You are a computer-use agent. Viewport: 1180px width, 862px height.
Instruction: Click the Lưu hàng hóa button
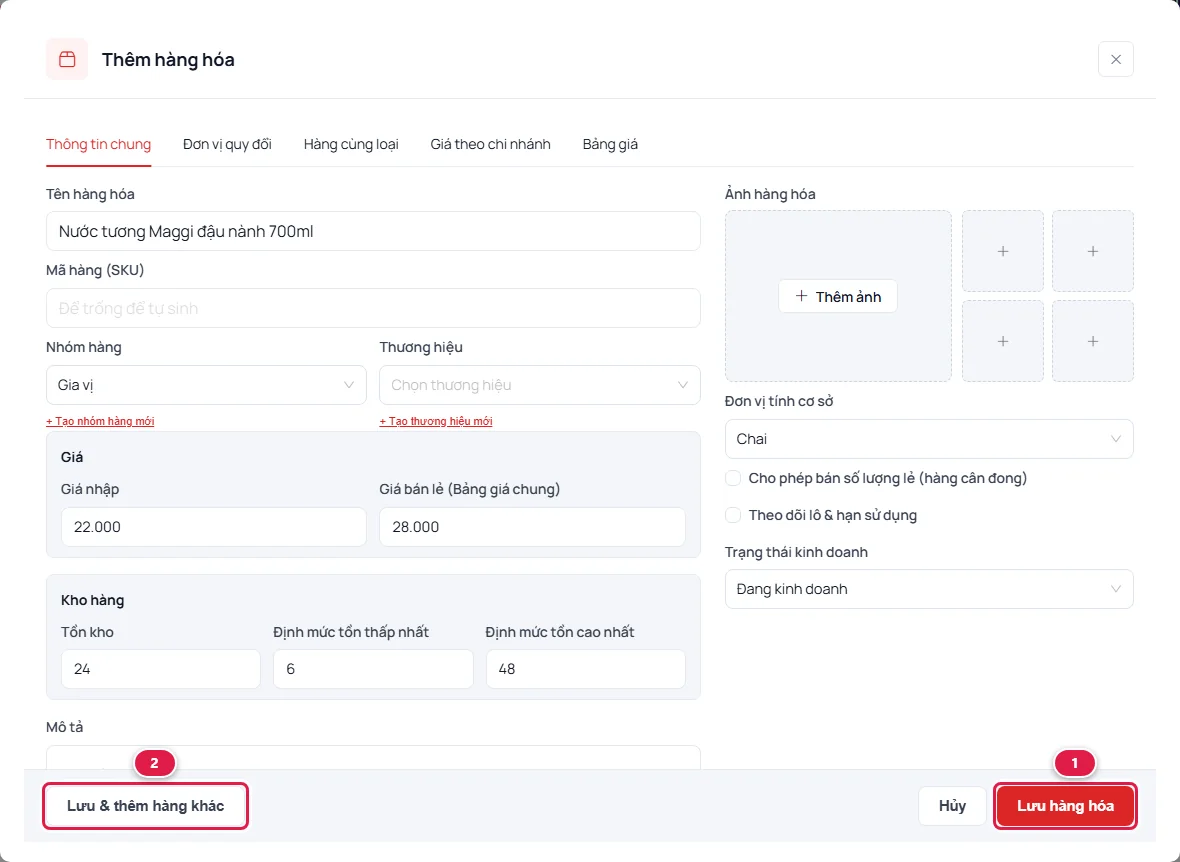point(1065,806)
